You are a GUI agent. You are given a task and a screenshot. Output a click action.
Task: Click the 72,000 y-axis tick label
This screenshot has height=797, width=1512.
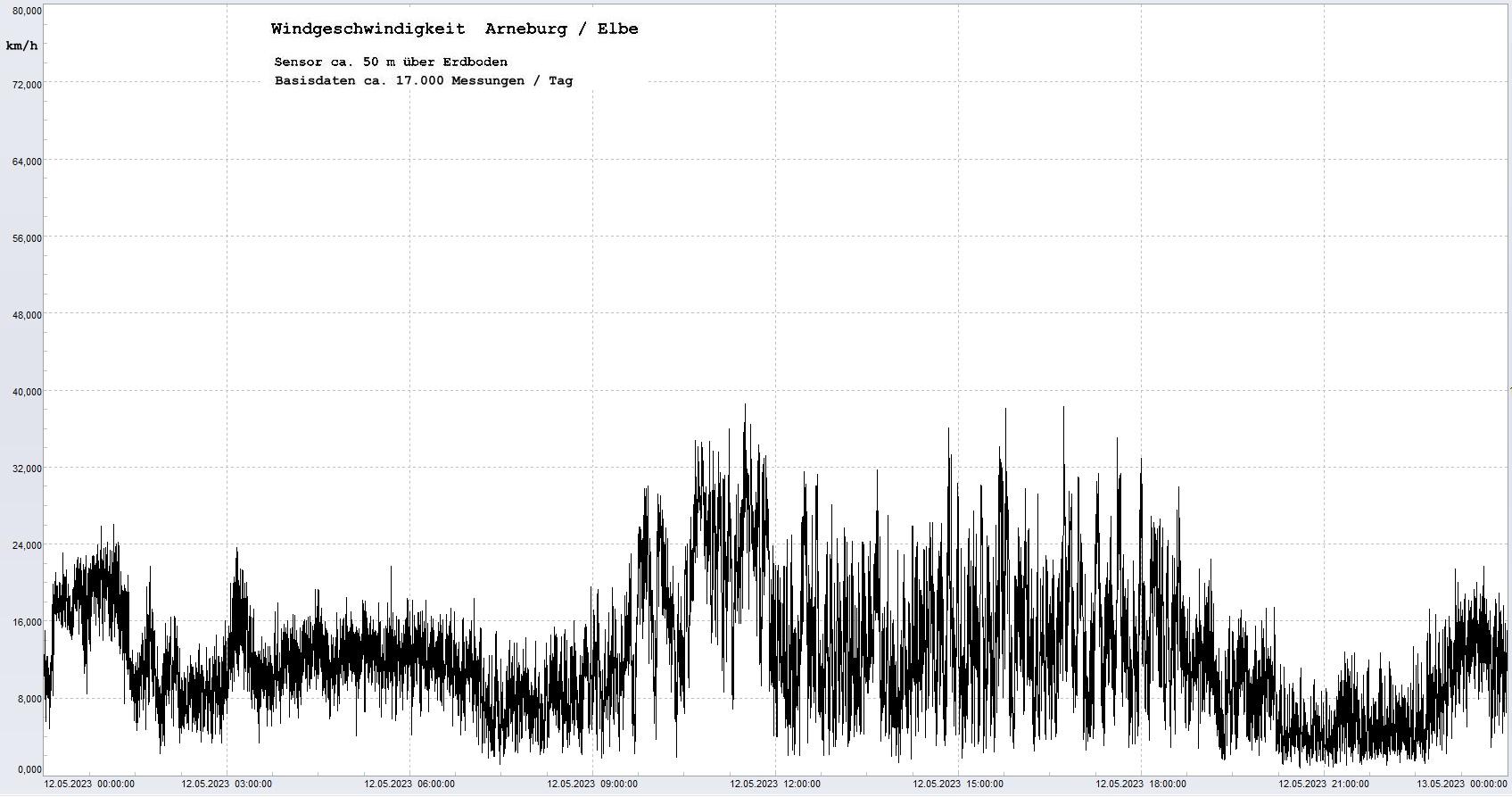click(26, 85)
